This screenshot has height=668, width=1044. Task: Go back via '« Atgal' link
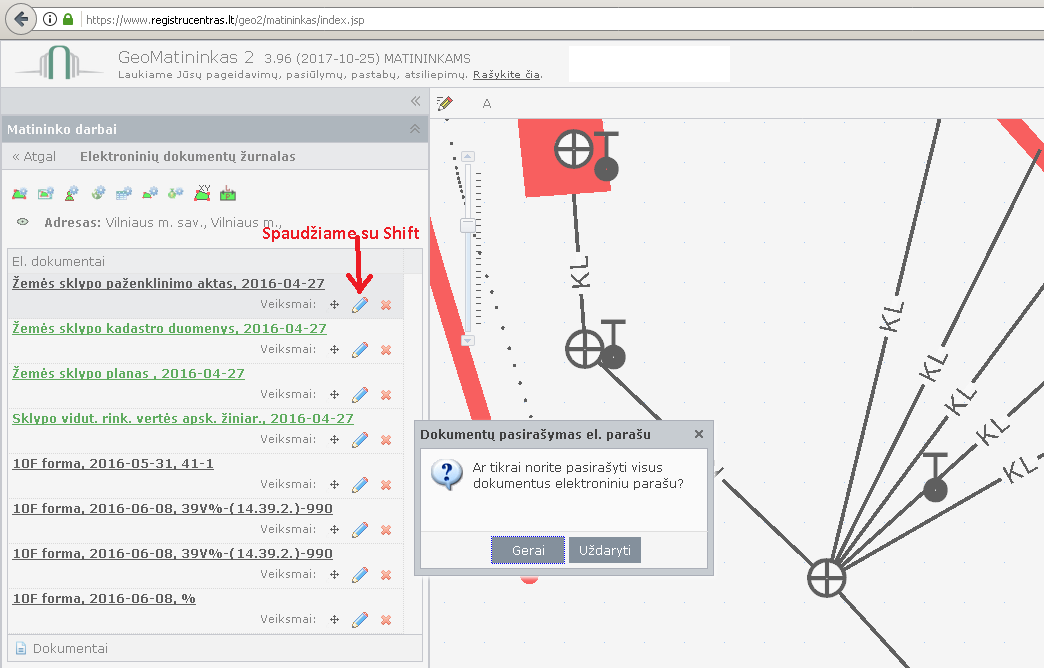(x=34, y=157)
